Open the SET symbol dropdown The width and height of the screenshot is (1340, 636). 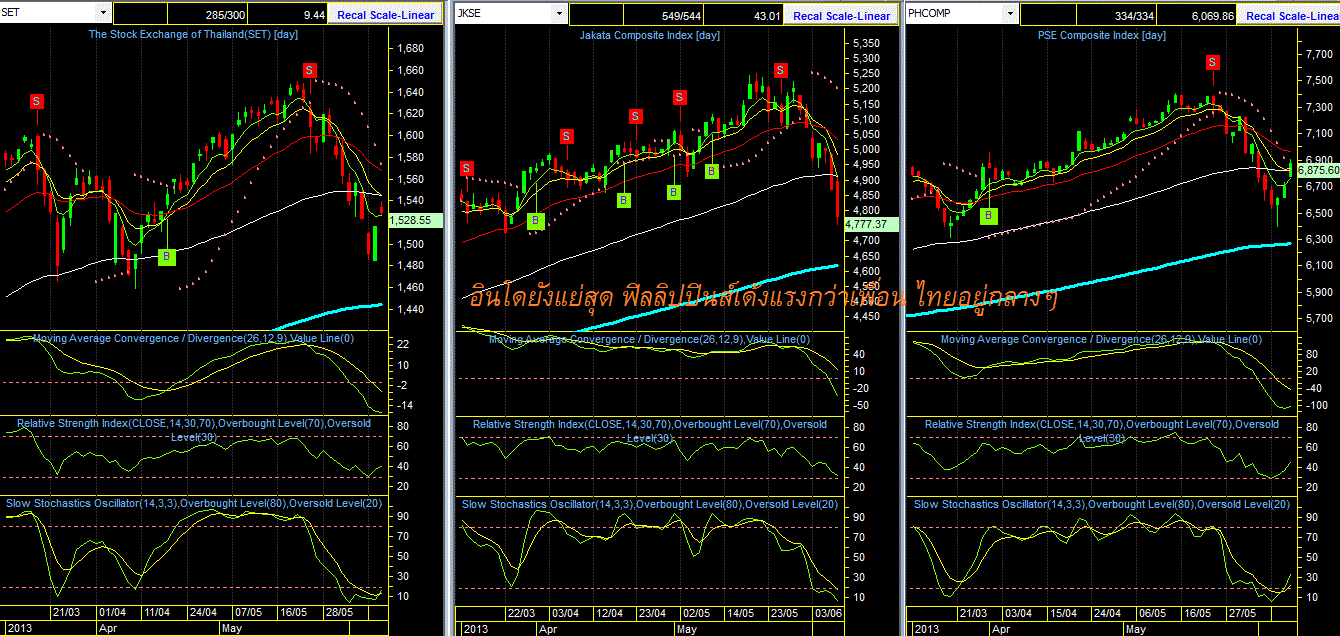[104, 13]
